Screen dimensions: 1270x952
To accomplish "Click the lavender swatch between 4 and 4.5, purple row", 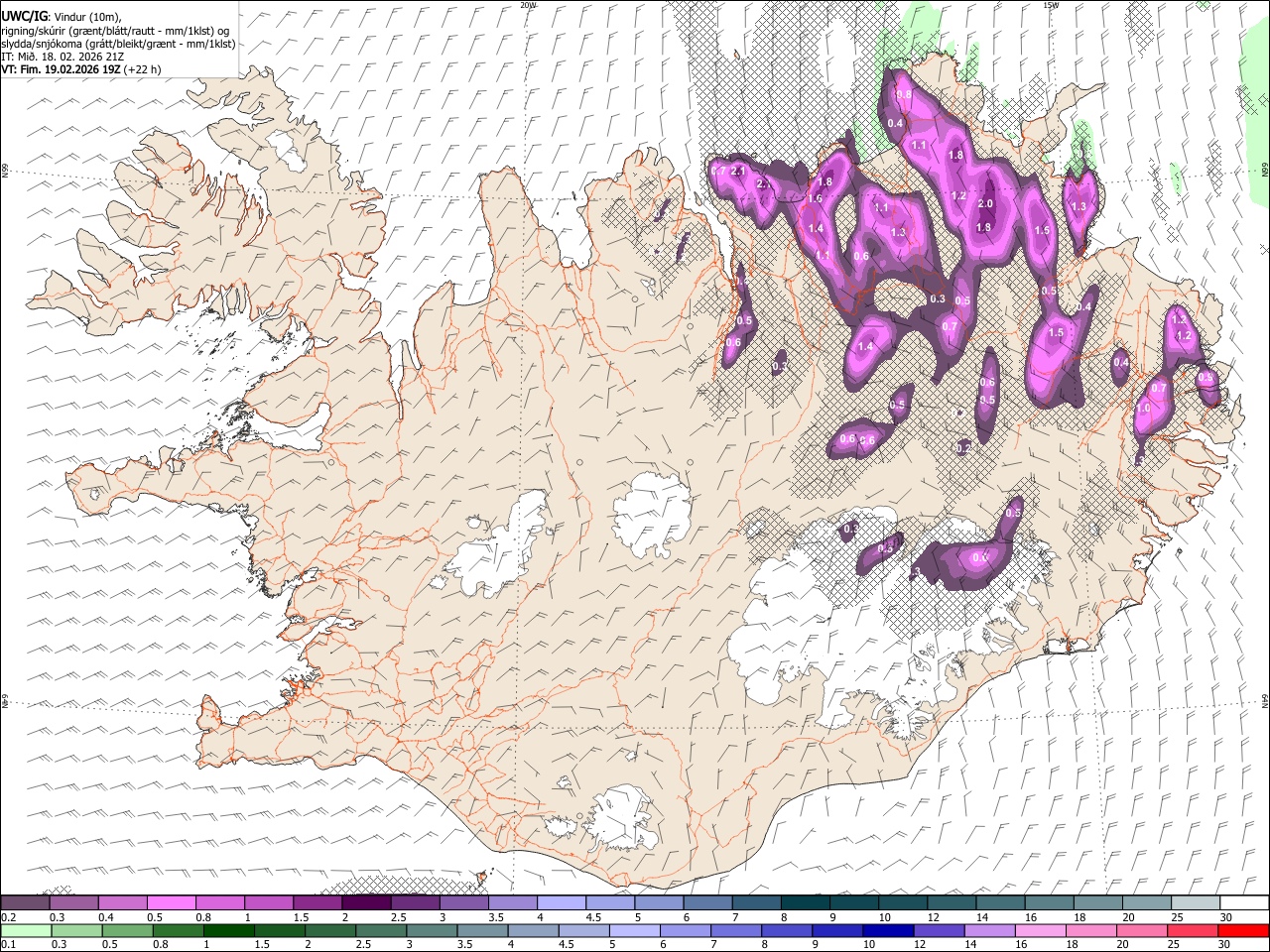I will (x=561, y=902).
